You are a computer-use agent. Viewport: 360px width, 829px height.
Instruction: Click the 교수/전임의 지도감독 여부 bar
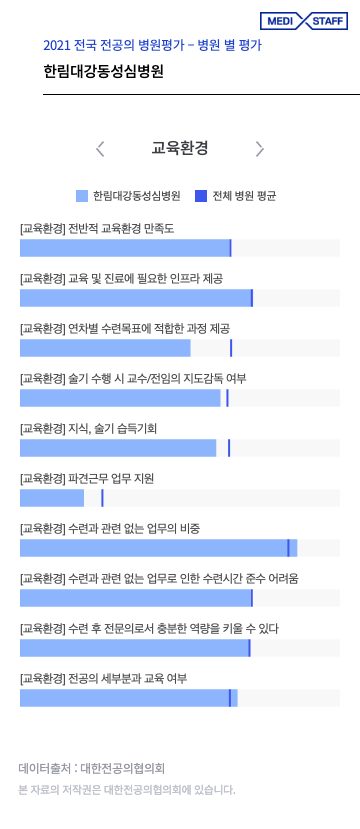[180, 398]
